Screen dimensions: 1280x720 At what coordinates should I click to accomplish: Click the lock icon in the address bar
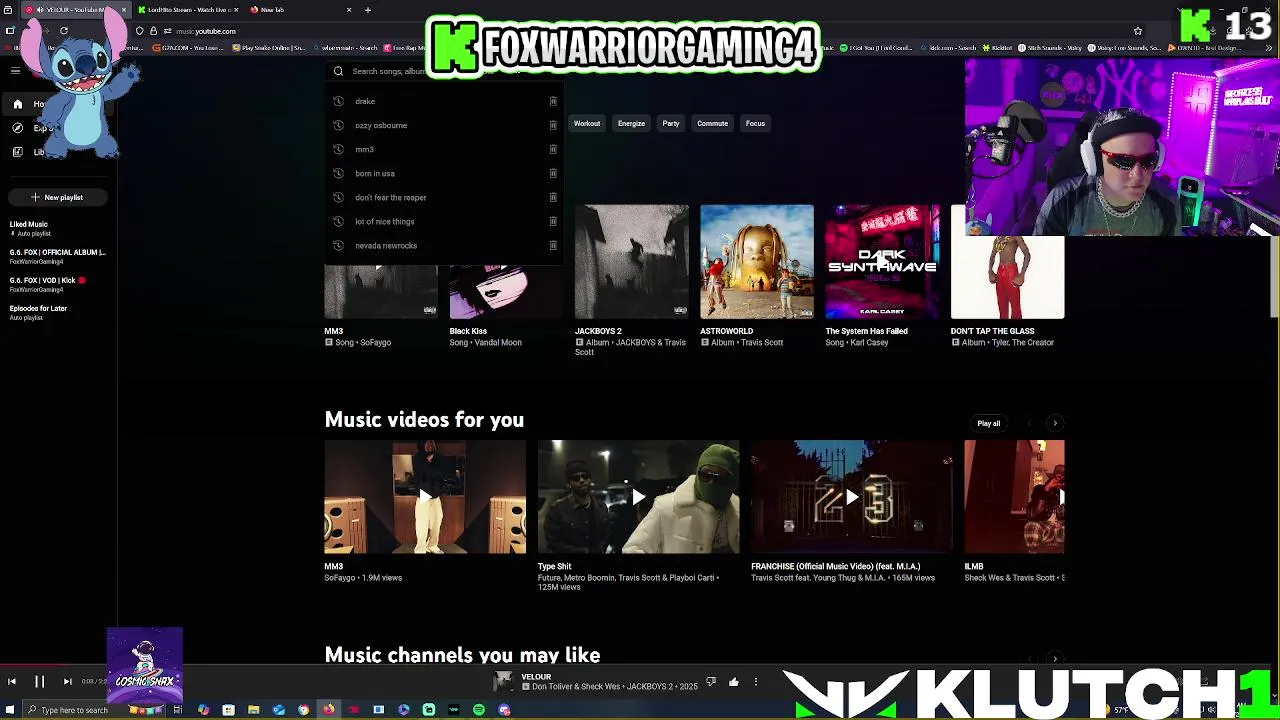point(153,31)
